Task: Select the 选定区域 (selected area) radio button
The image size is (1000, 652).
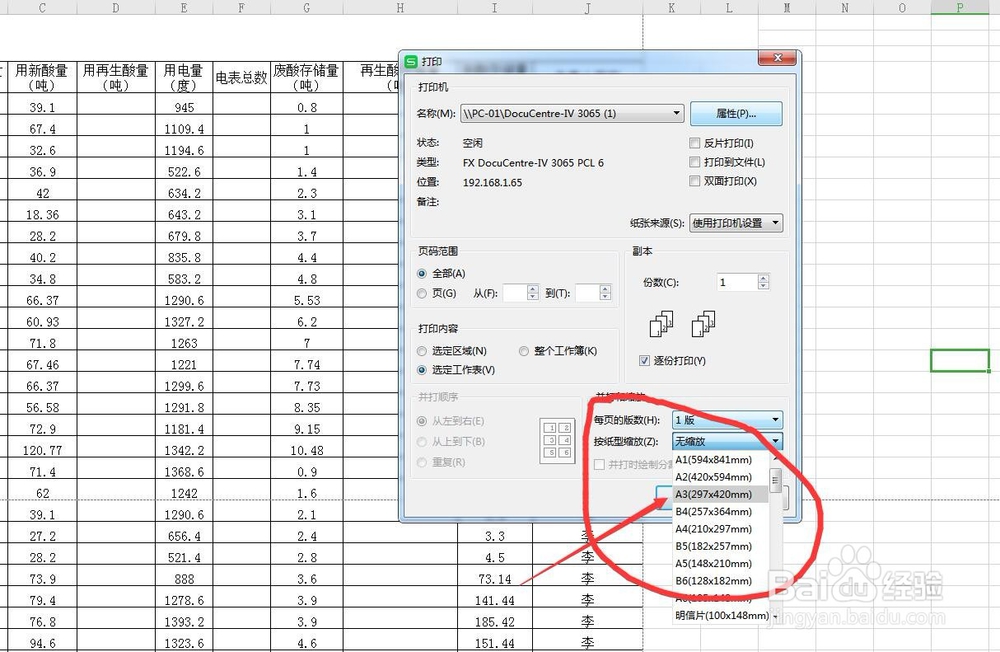Action: 421,352
